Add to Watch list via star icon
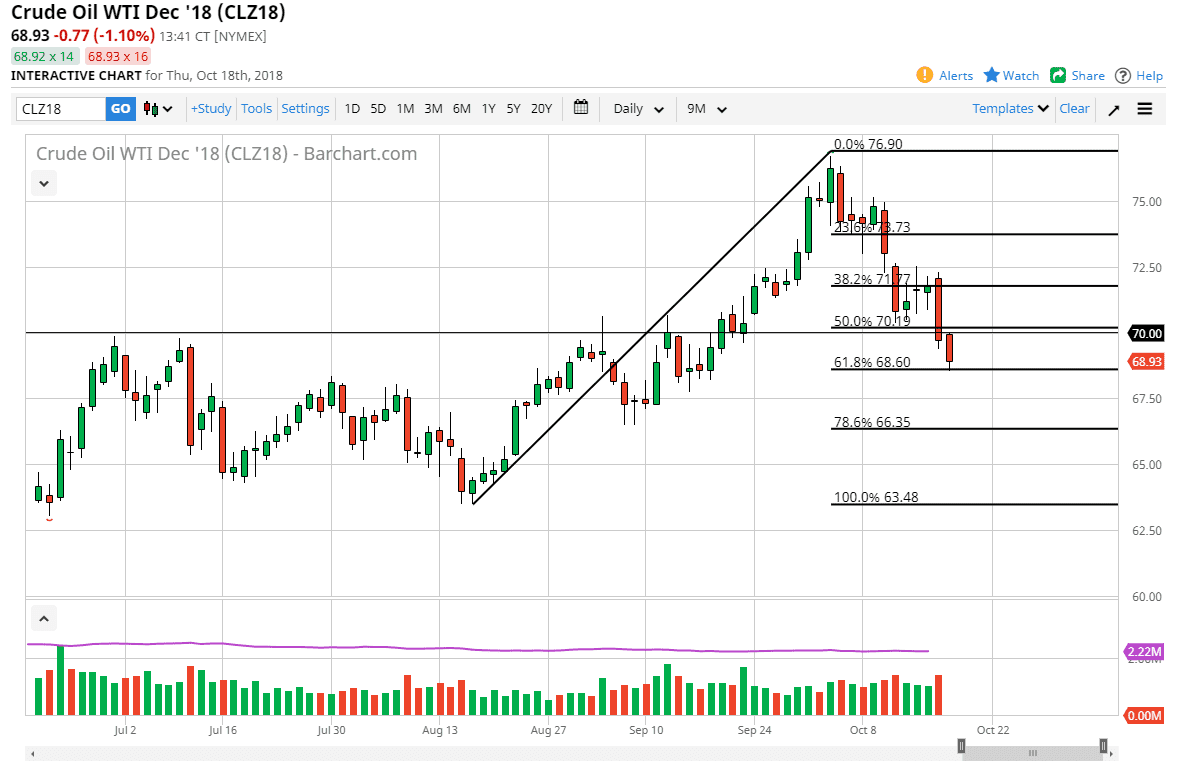The image size is (1179, 772). [x=992, y=75]
